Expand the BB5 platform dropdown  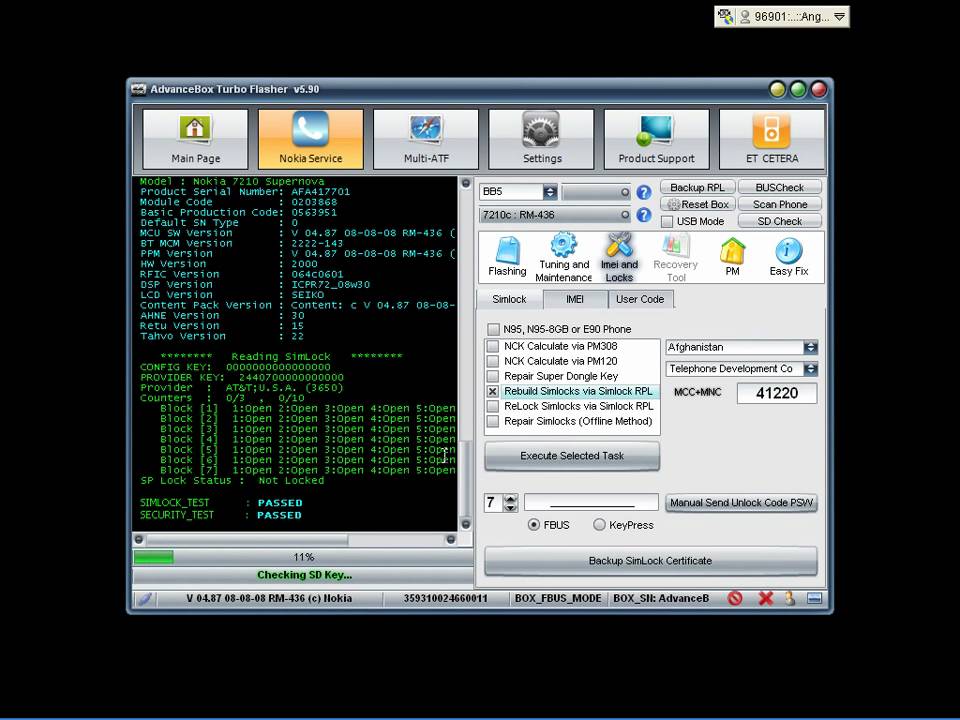tap(550, 192)
